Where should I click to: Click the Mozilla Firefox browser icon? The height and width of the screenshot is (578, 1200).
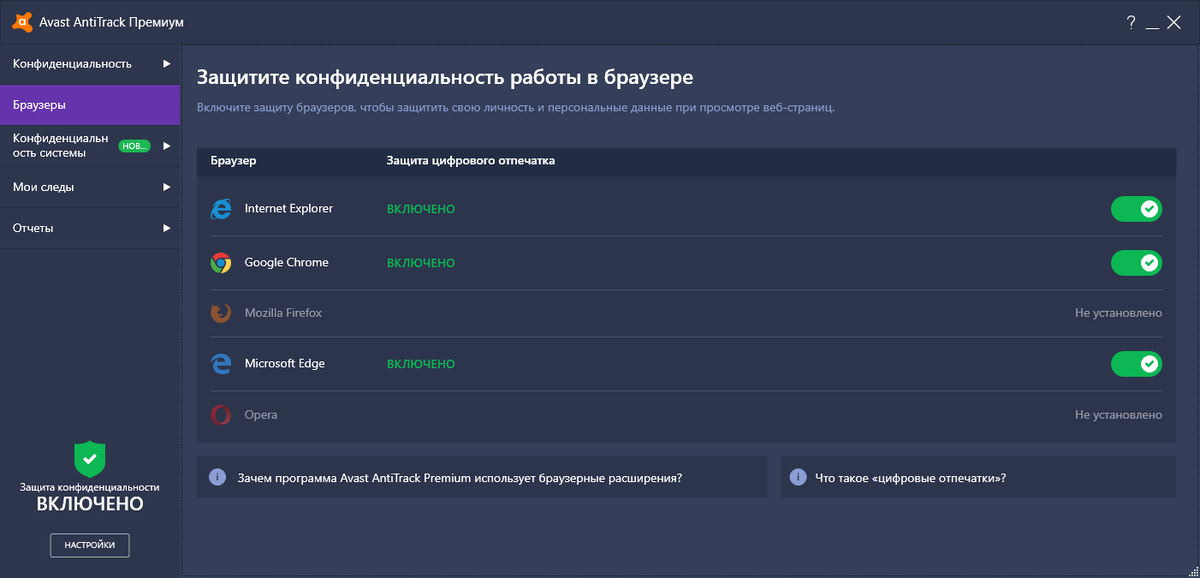220,313
